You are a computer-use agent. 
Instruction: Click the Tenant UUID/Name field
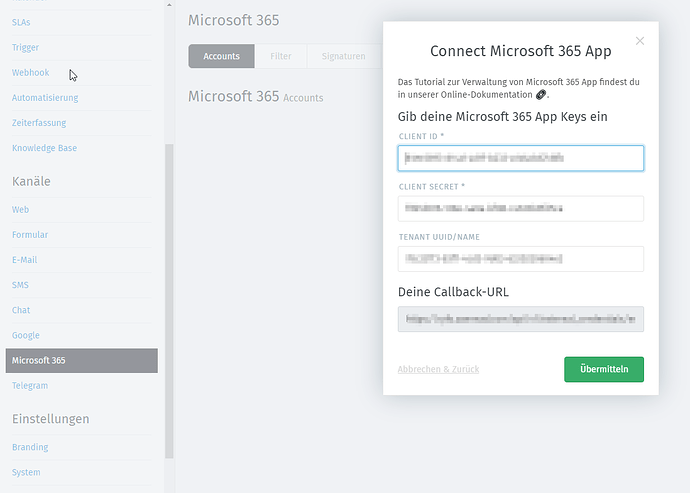[521, 258]
